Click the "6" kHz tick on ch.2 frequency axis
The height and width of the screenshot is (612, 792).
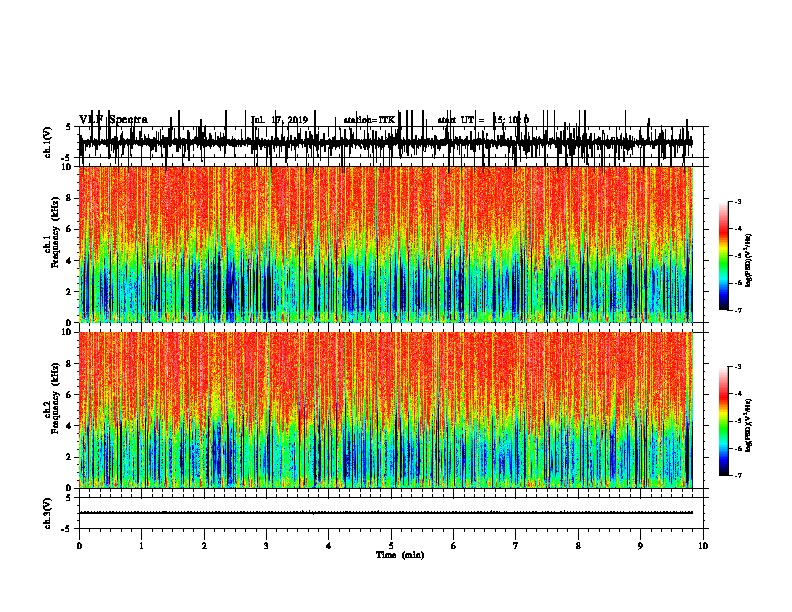coord(70,395)
